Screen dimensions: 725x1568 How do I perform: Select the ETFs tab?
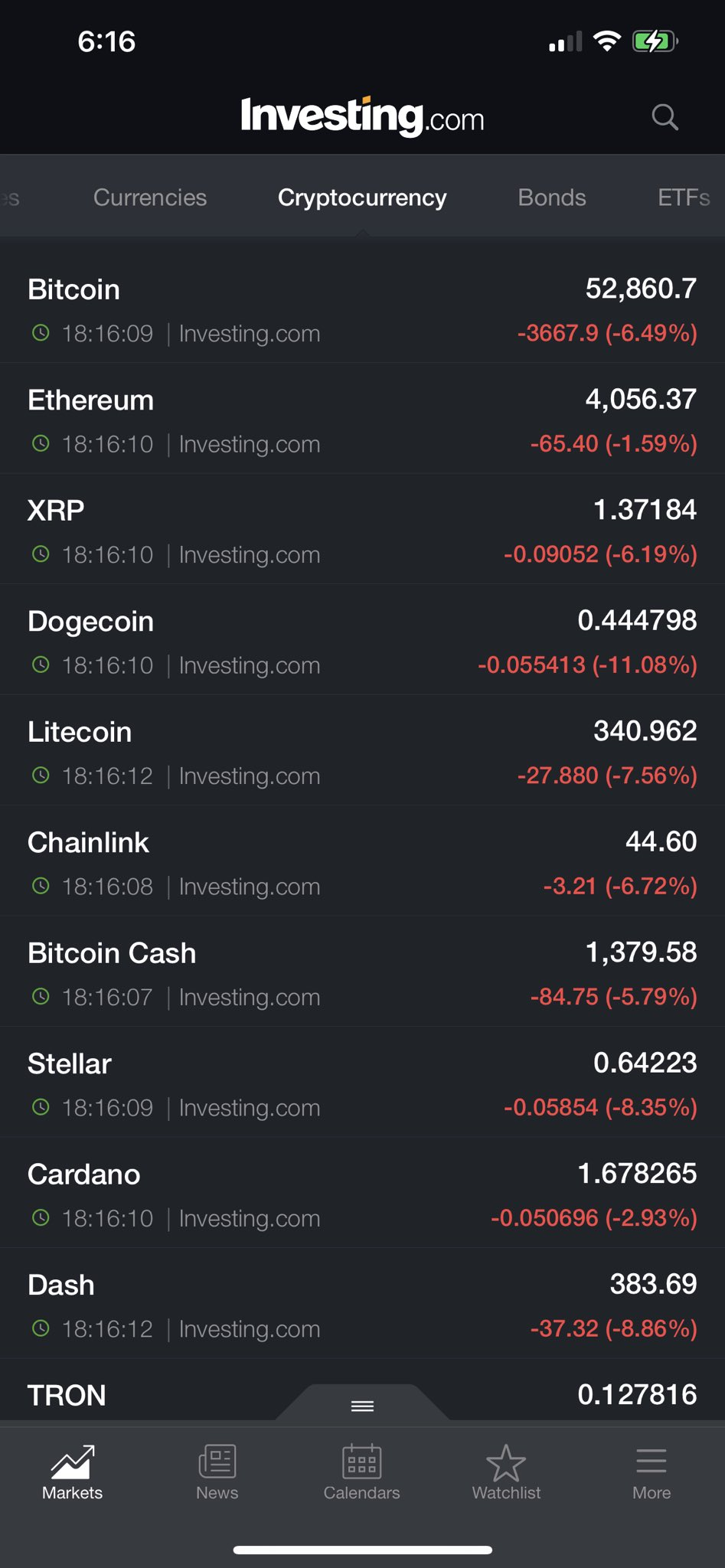[x=683, y=198]
